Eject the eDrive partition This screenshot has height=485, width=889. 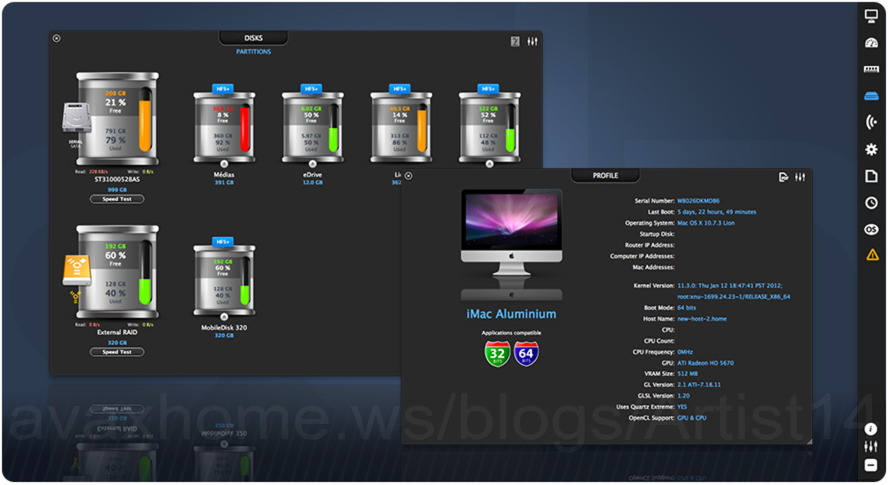pos(312,164)
